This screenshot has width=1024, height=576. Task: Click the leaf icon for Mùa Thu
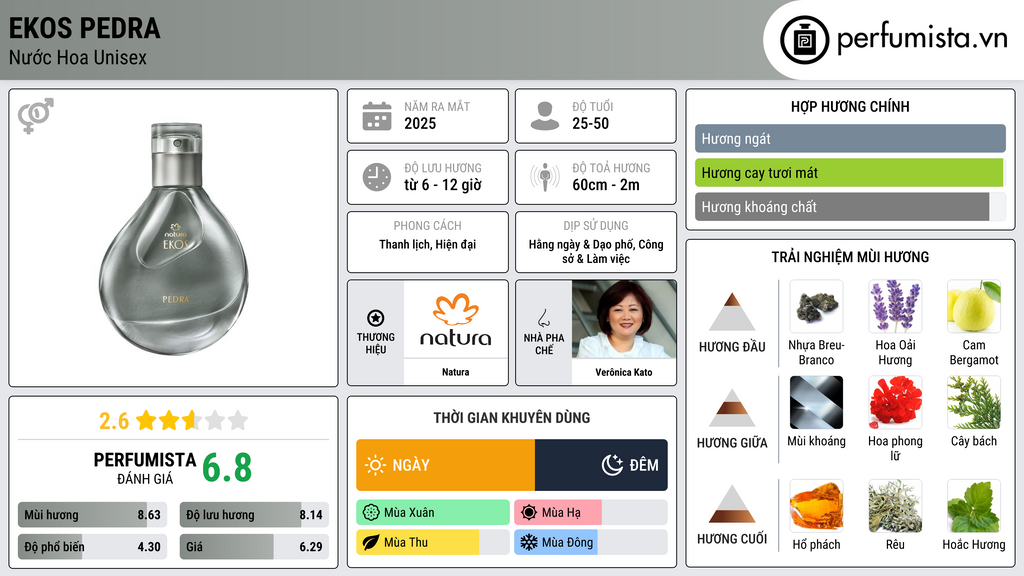[x=371, y=543]
